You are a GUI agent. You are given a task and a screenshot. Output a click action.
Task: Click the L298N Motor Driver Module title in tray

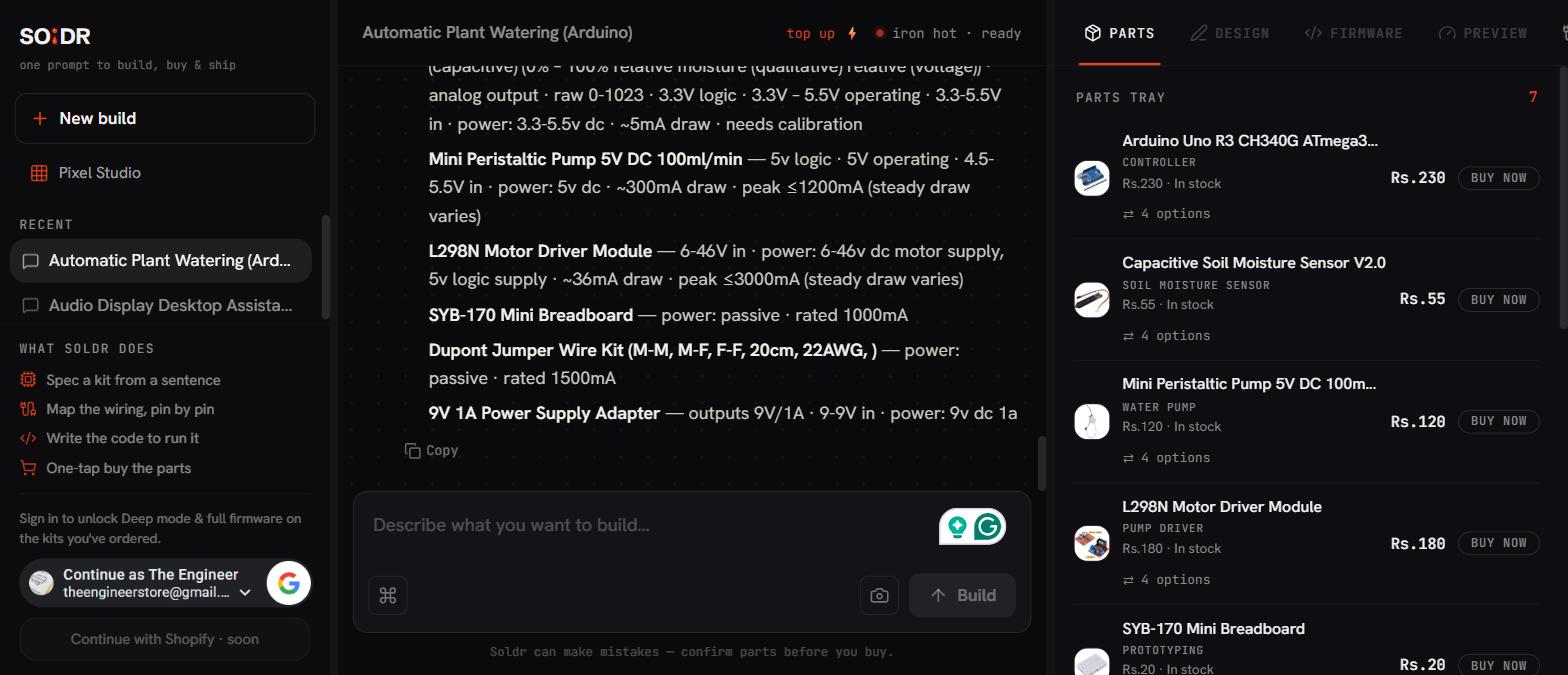click(x=1222, y=507)
